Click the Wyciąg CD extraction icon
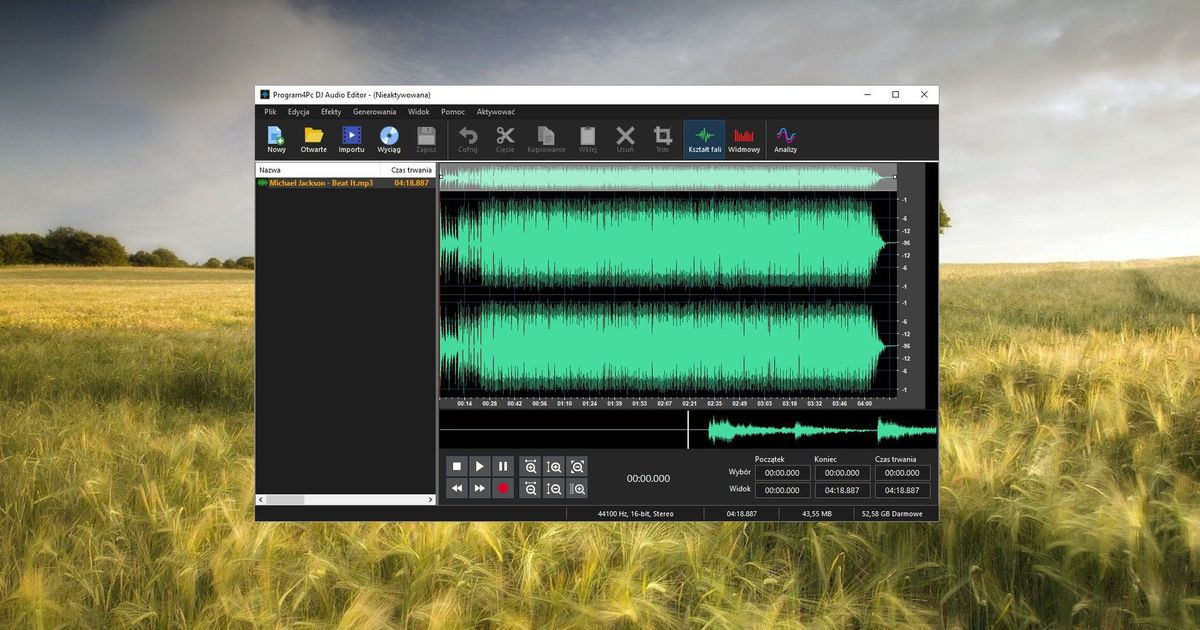The image size is (1200, 630). (390, 137)
